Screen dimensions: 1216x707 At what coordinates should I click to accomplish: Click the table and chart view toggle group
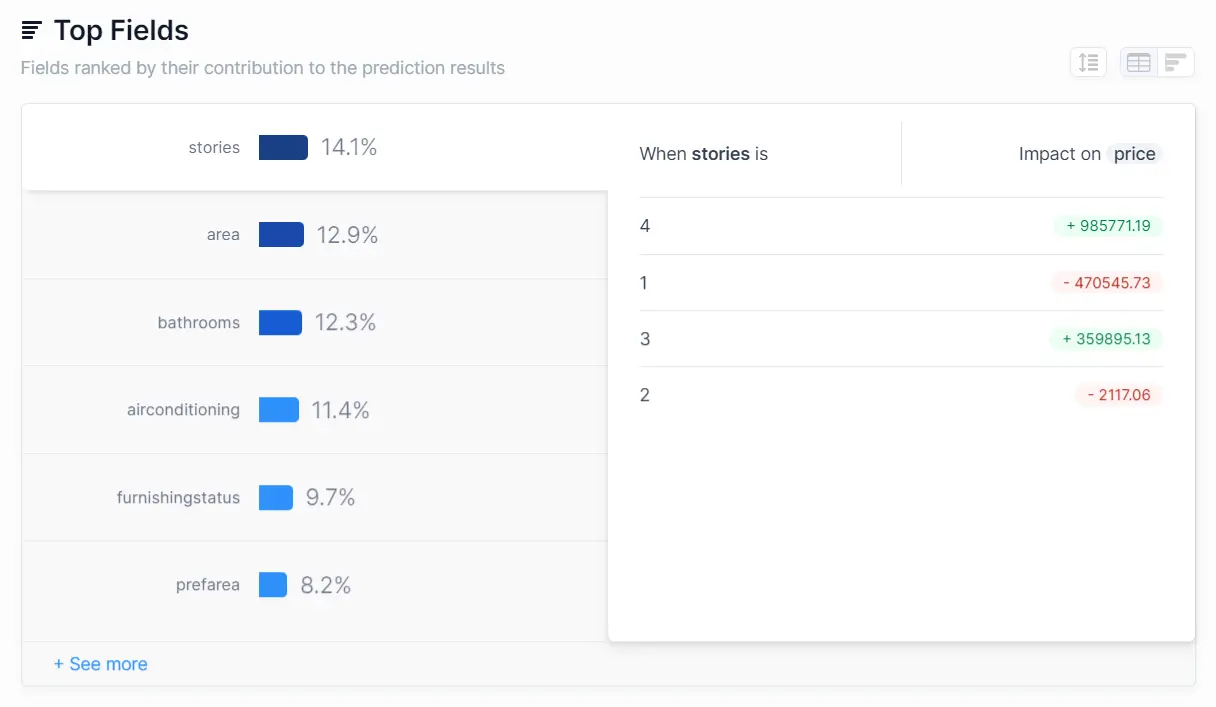point(1156,62)
